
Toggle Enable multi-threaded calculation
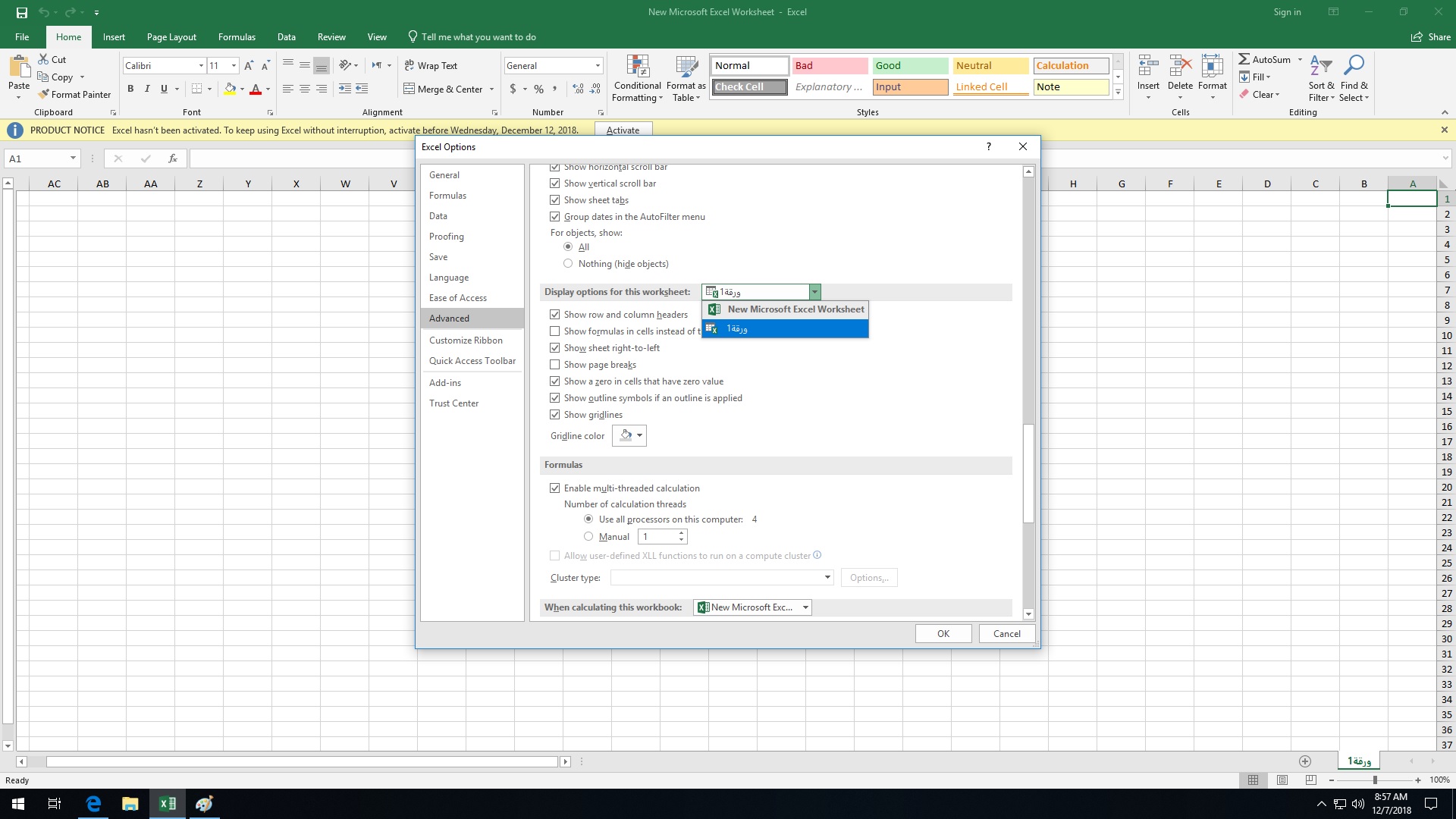pos(555,488)
